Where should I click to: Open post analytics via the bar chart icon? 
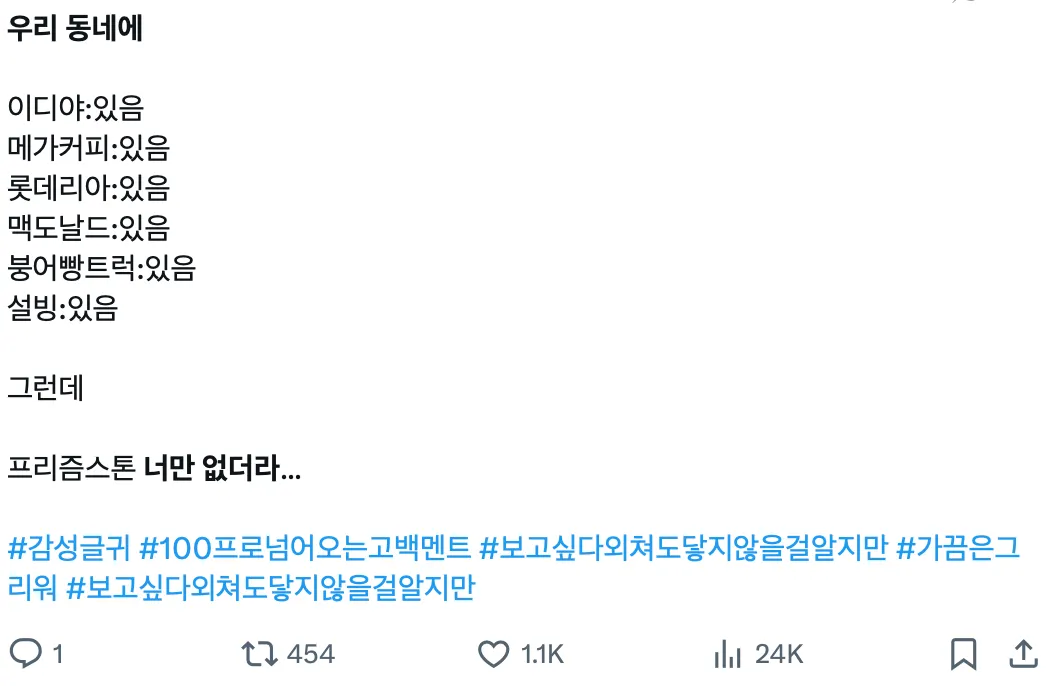pyautogui.click(x=726, y=655)
